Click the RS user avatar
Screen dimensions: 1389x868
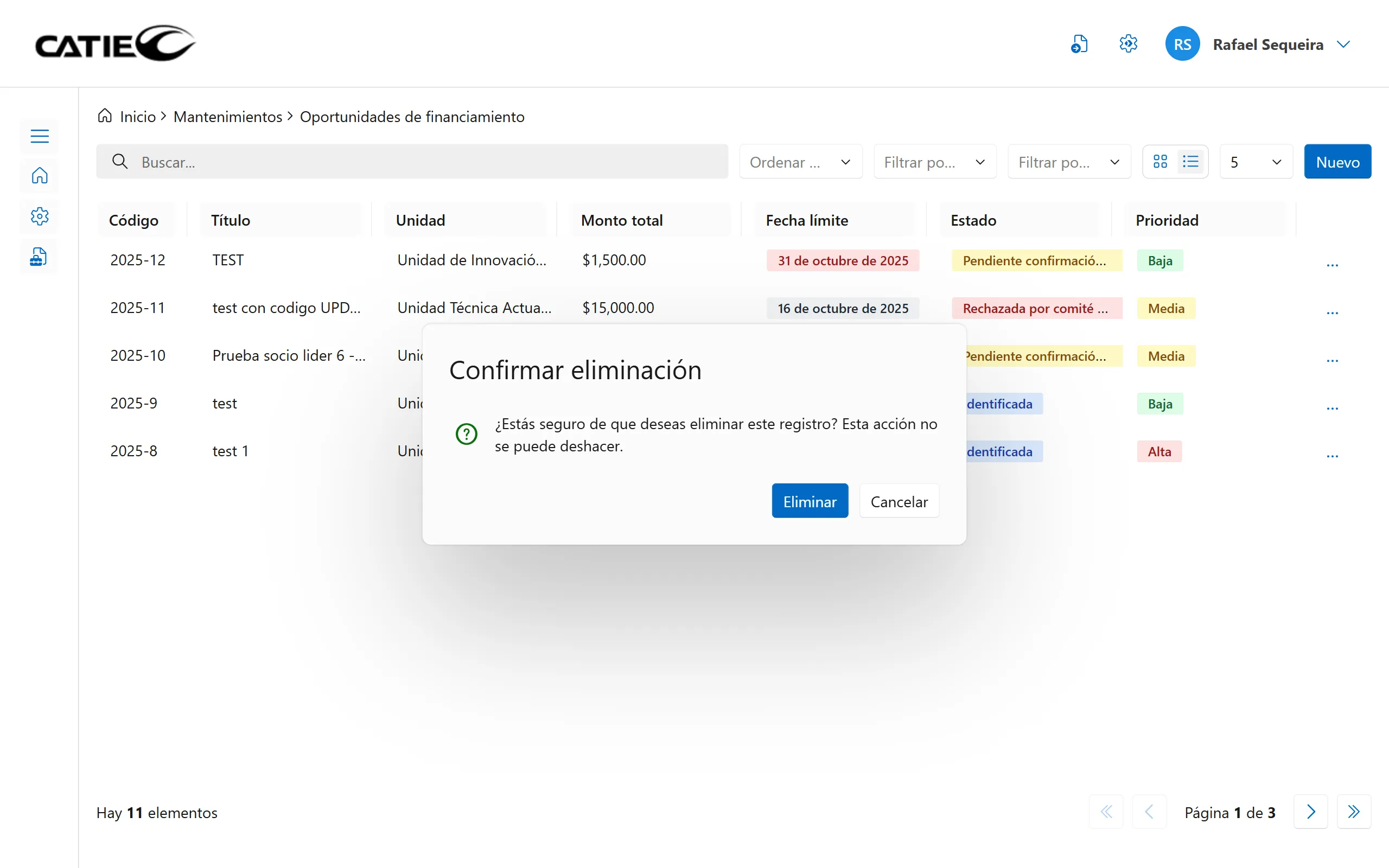[1182, 44]
